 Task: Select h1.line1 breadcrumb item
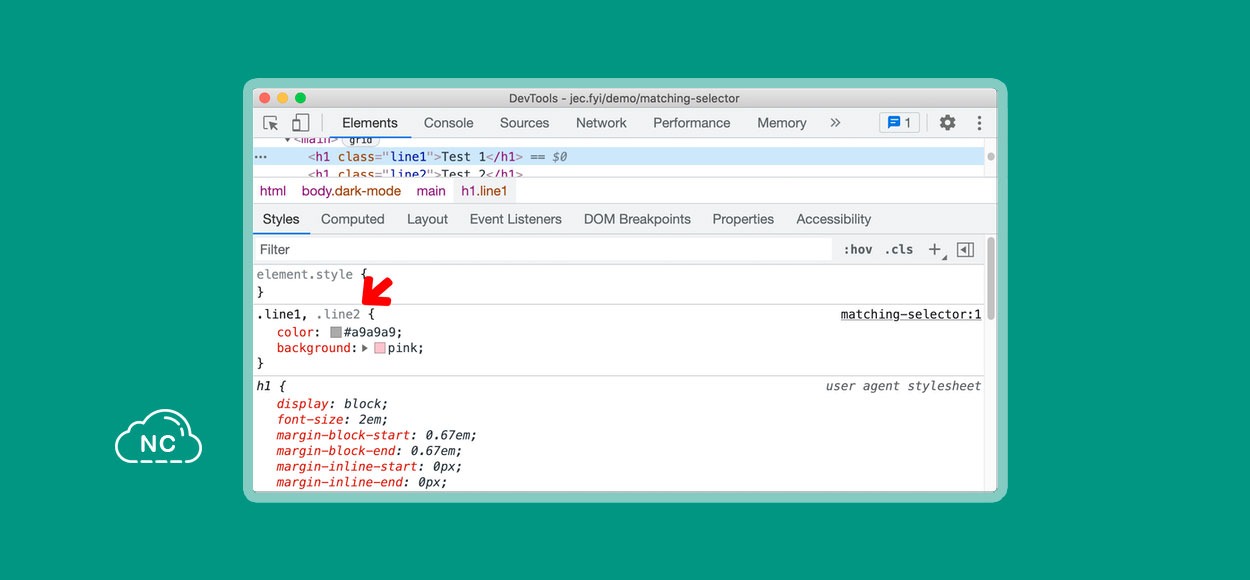484,191
